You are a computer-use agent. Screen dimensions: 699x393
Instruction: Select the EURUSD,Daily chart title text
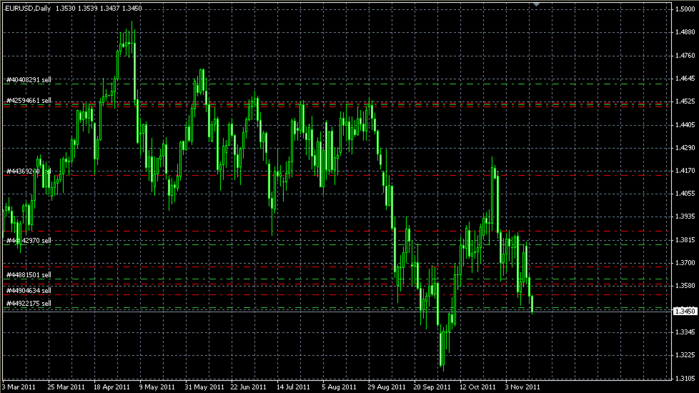click(x=28, y=8)
